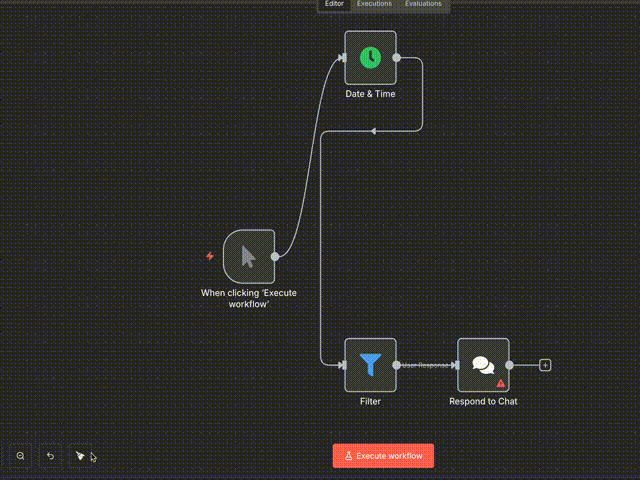Click the Filter funnel node
The width and height of the screenshot is (640, 480).
(x=370, y=365)
